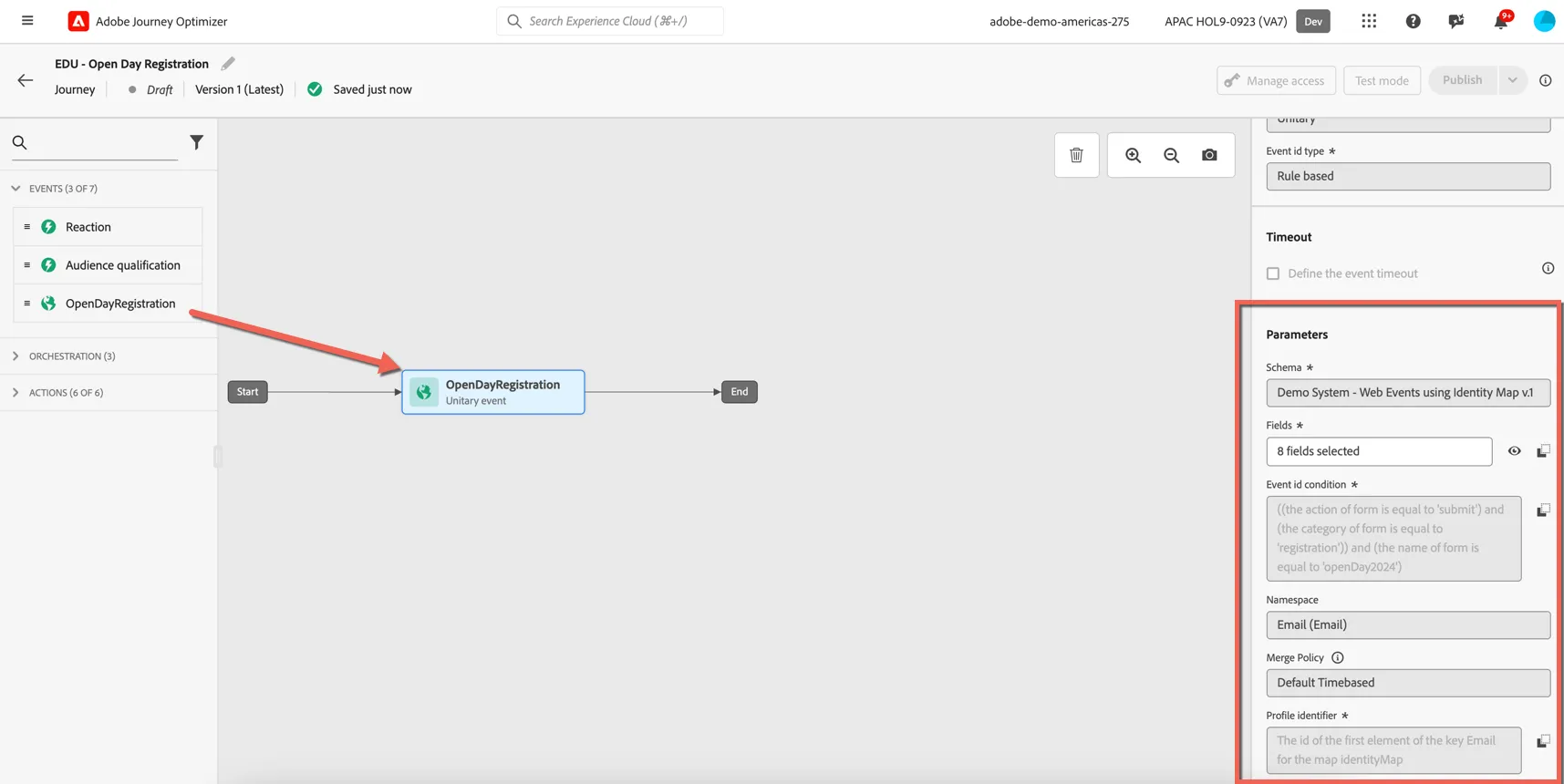Viewport: 1564px width, 784px height.
Task: Open the hamburger navigation menu
Action: (27, 21)
